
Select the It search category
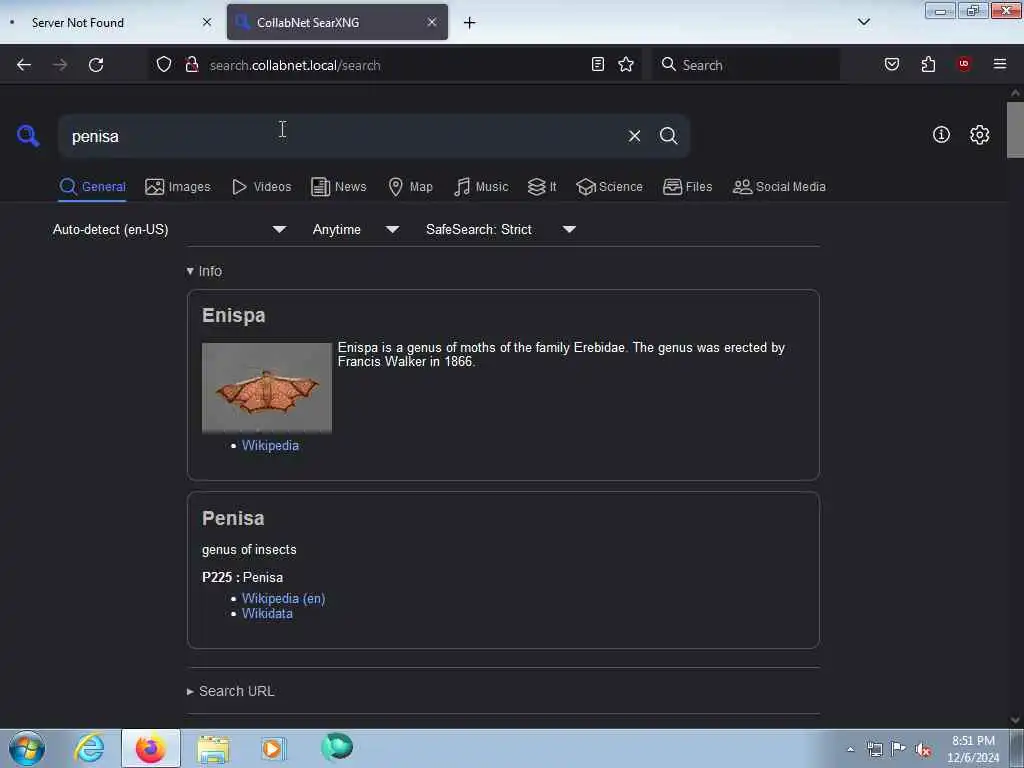tap(542, 187)
